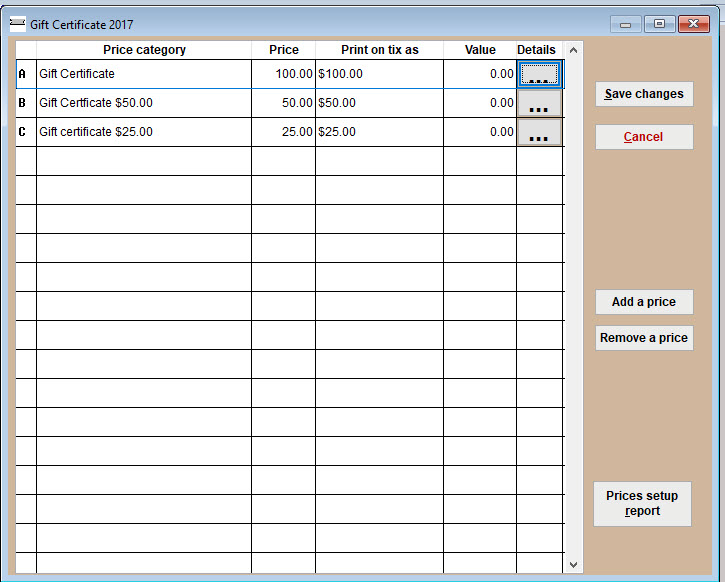
Task: Click the Price category column header
Action: click(x=144, y=50)
